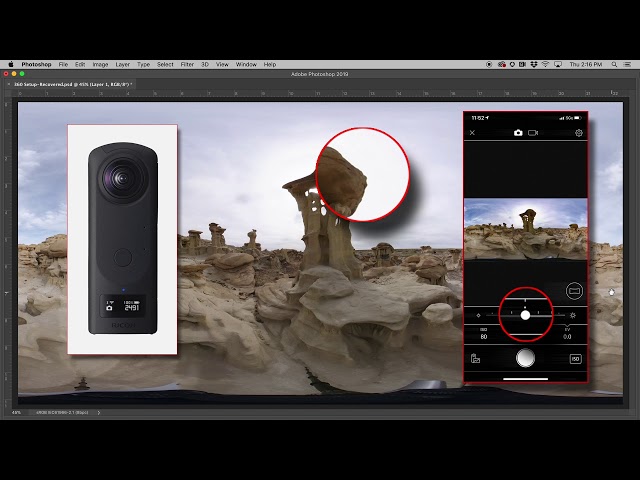Click the brighter sun icon right of slider
Image resolution: width=640 pixels, height=480 pixels.
573,315
